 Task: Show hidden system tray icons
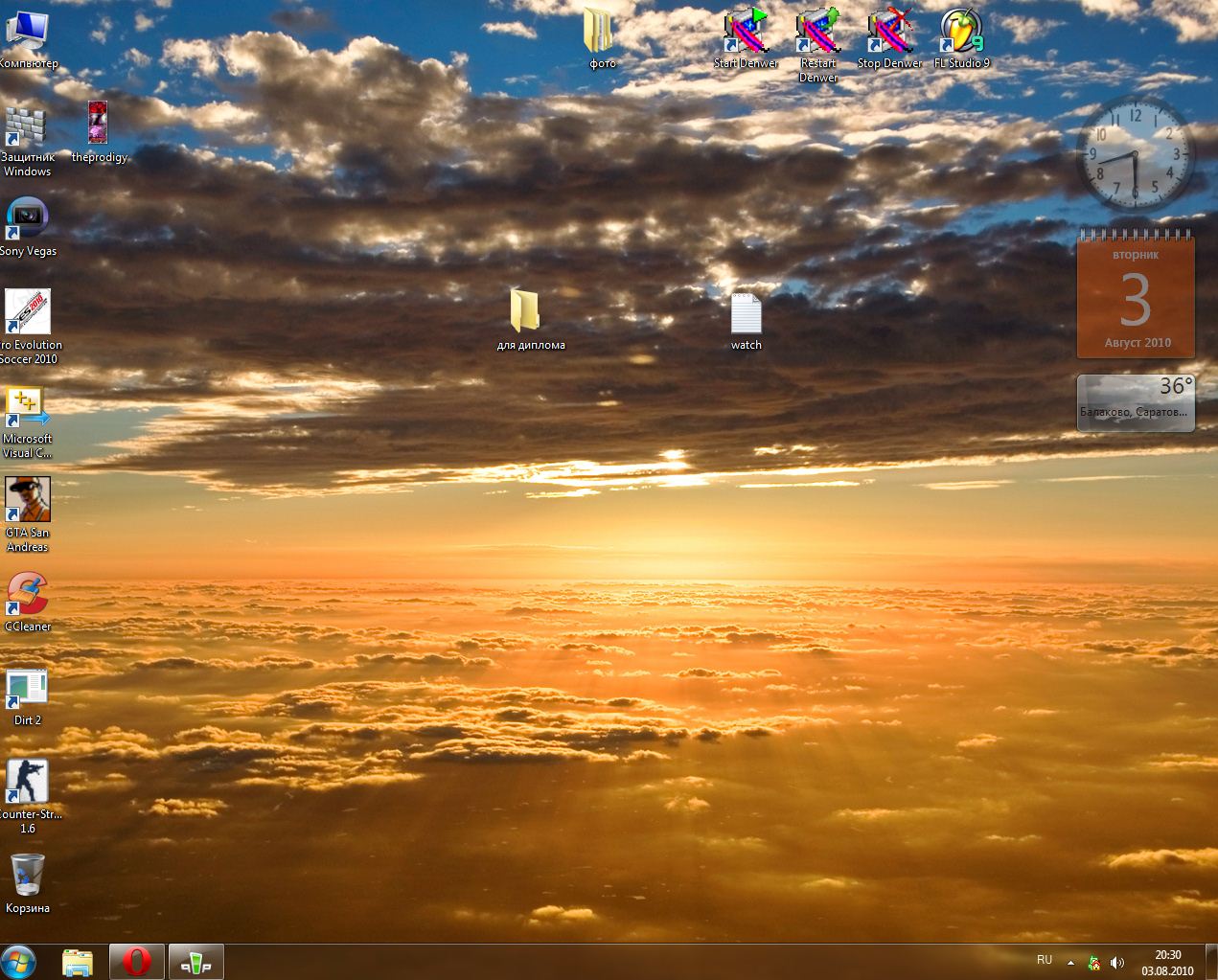(1070, 962)
